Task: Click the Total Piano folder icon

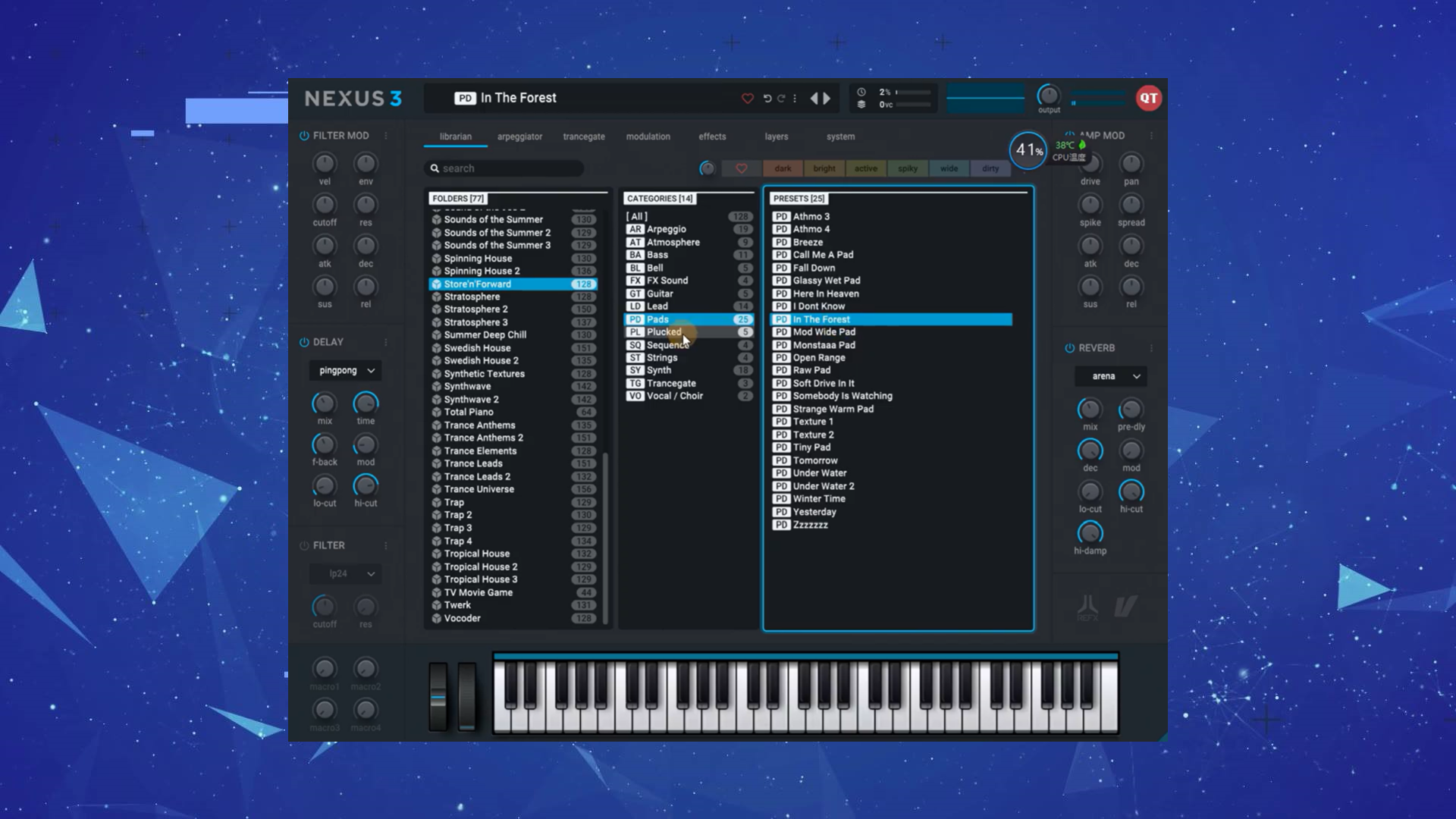Action: (437, 413)
